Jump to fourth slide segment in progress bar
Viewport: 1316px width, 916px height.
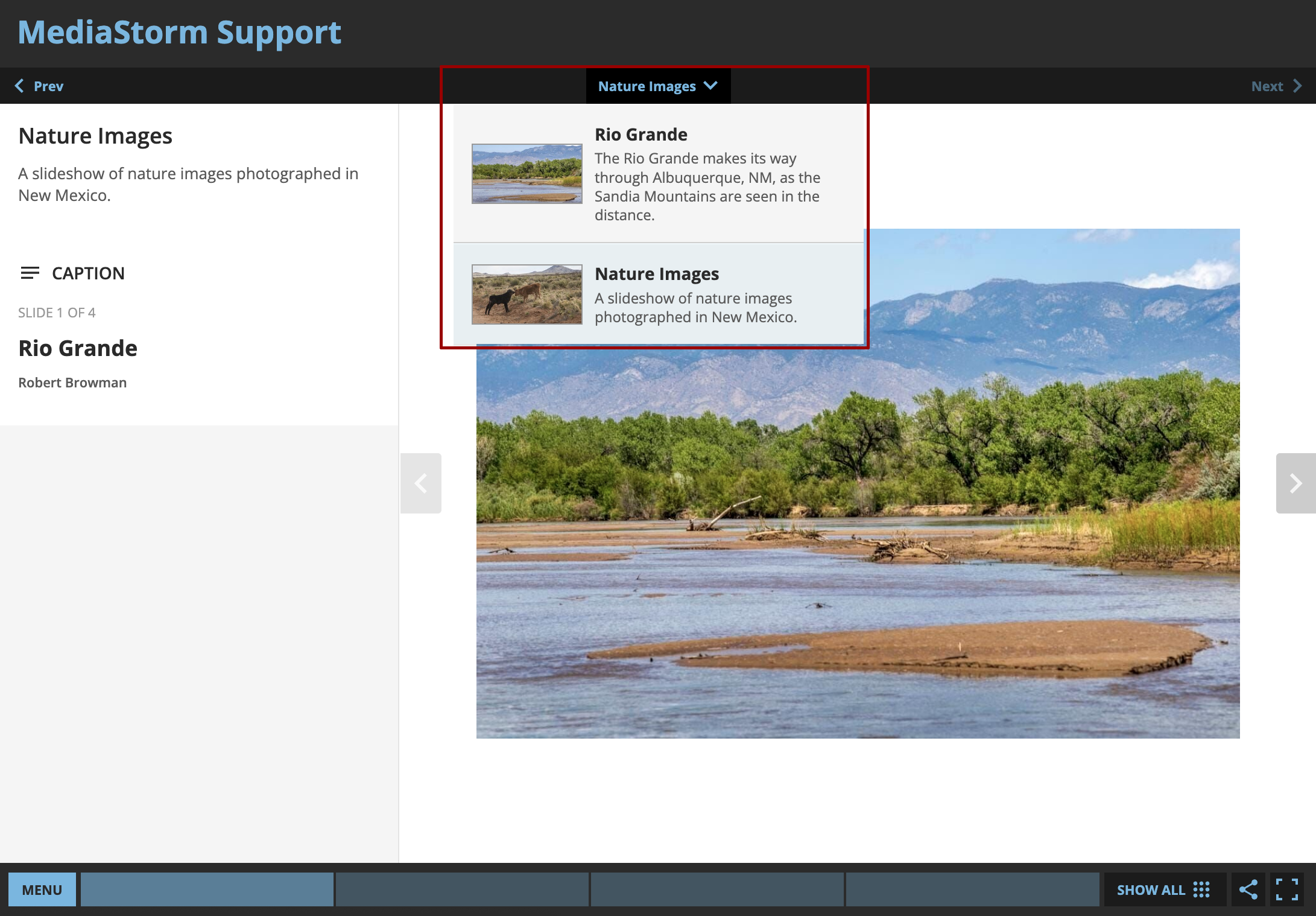point(972,889)
